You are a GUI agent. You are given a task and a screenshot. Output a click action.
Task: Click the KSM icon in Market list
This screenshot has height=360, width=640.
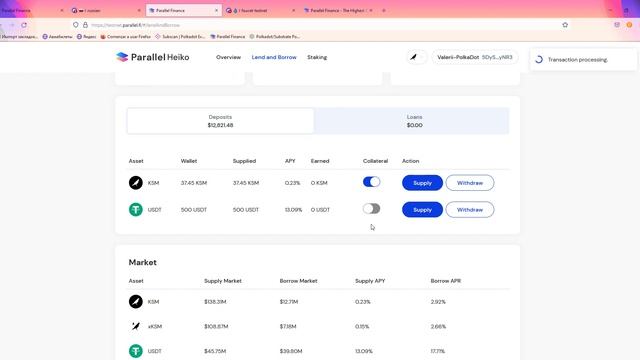pos(136,302)
